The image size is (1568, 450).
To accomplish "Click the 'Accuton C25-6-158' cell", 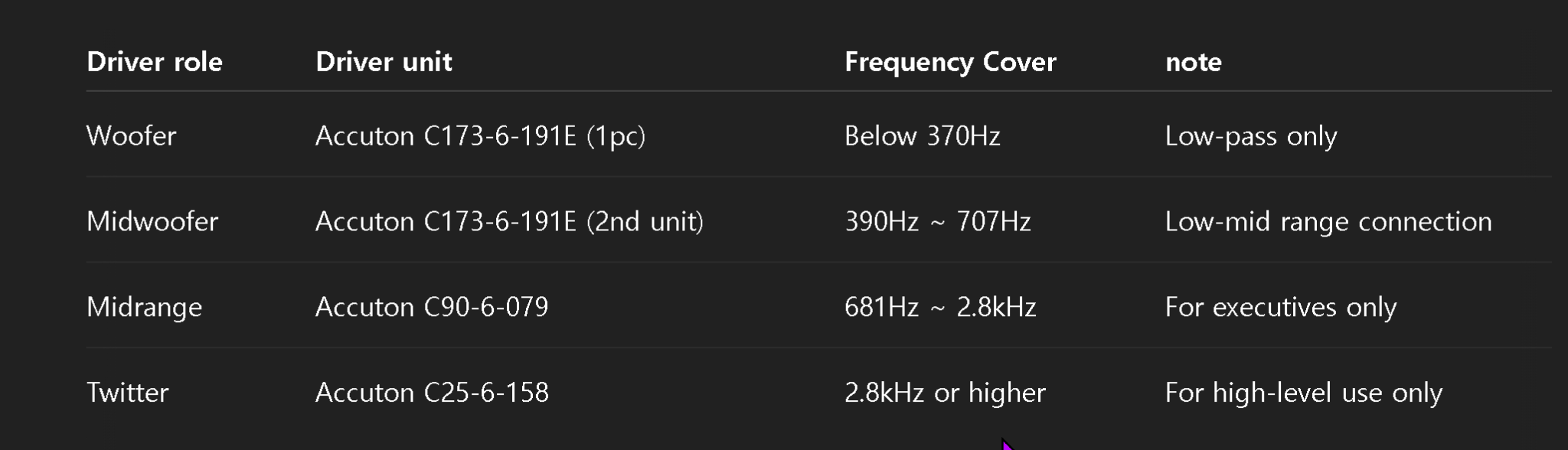I will (432, 393).
